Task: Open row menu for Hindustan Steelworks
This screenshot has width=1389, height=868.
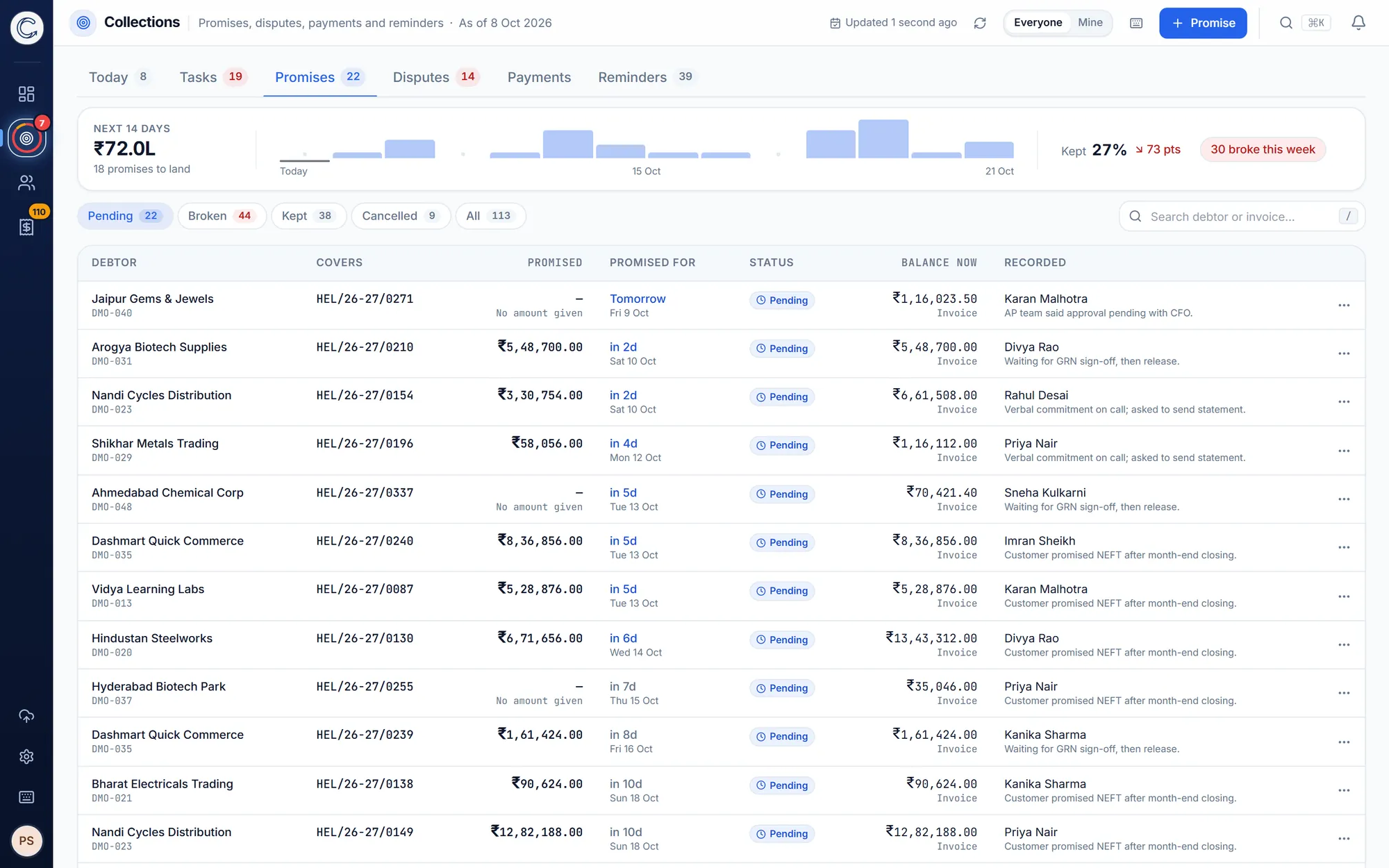Action: click(1344, 645)
